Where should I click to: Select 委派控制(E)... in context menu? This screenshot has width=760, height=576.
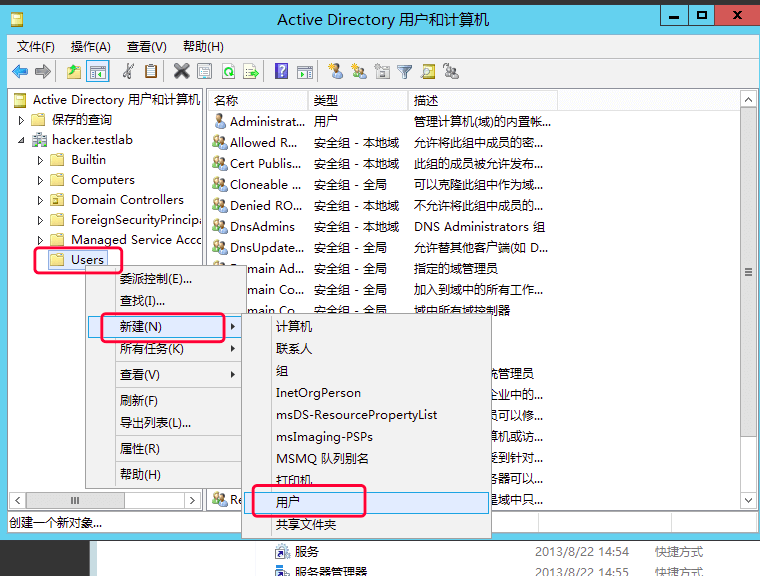tap(165, 279)
